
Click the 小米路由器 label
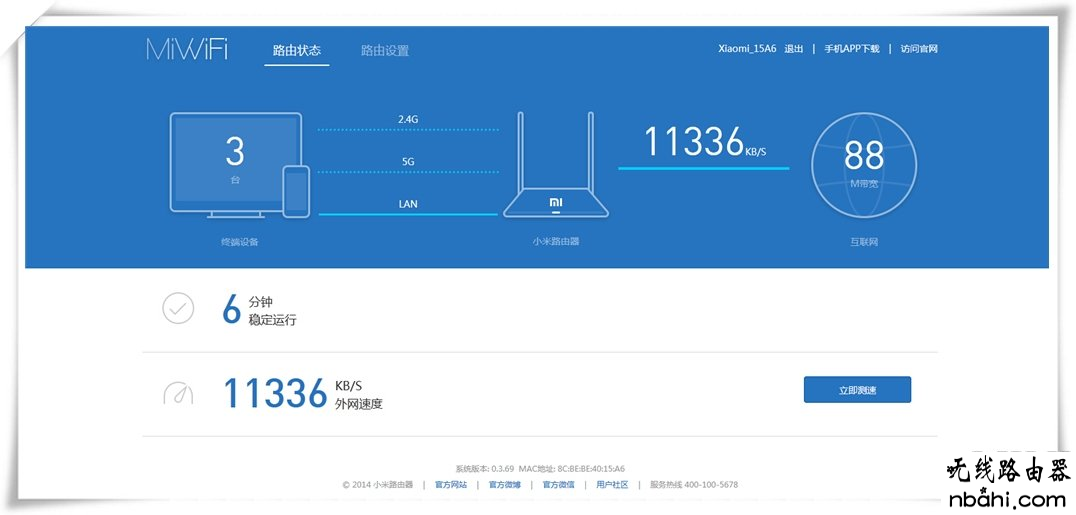point(556,242)
